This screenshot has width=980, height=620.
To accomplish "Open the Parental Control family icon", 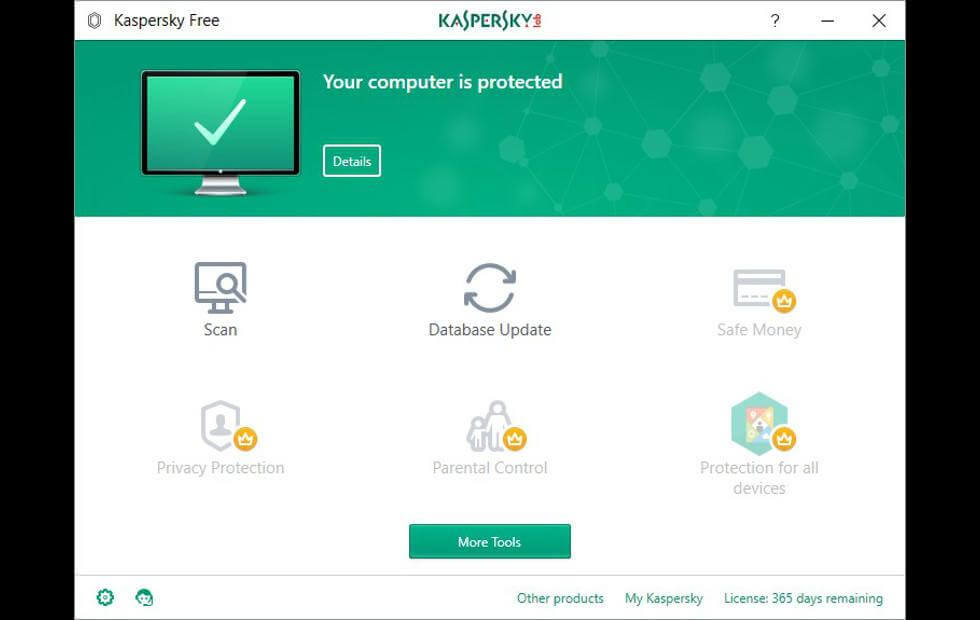I will 496,426.
